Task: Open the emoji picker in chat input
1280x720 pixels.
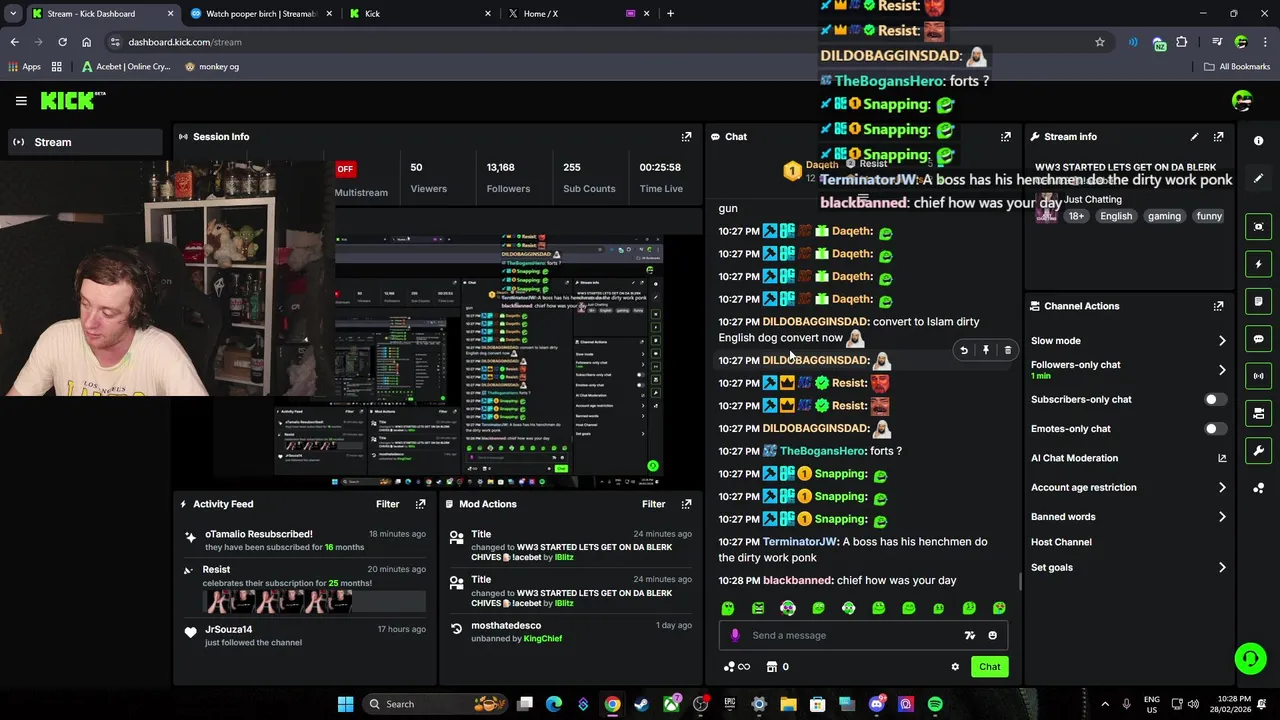Action: pyautogui.click(x=992, y=635)
